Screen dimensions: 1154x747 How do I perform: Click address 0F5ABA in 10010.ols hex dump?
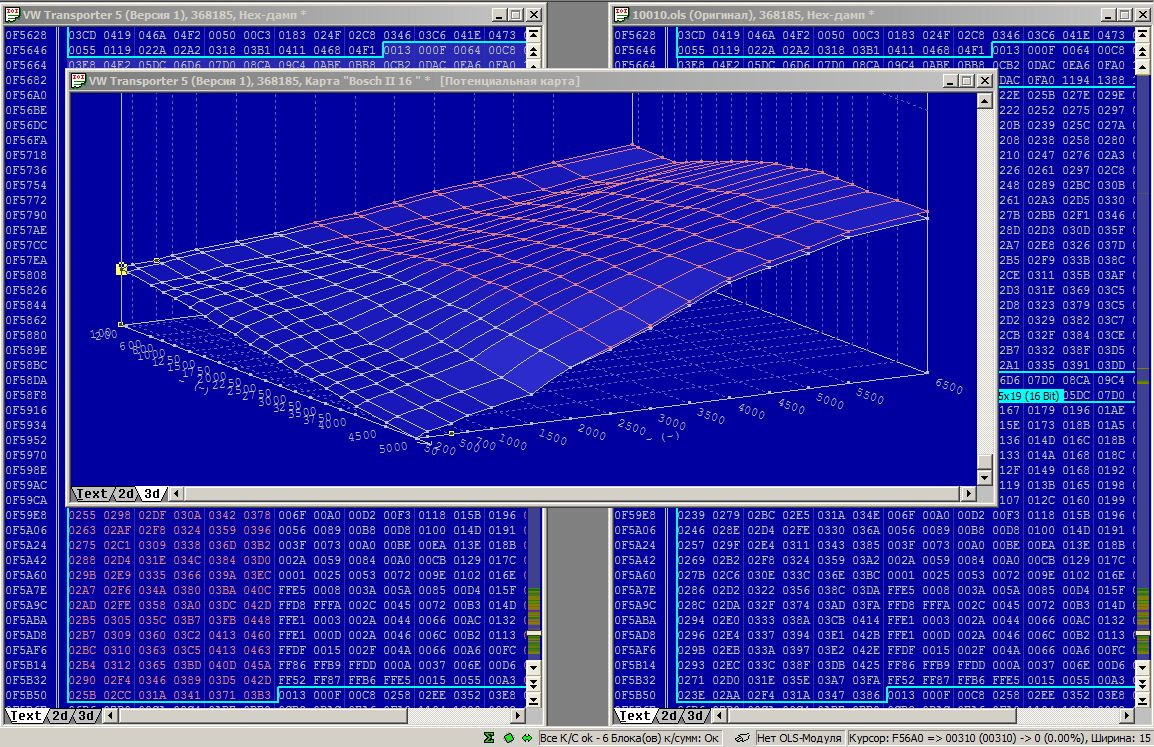(635, 620)
